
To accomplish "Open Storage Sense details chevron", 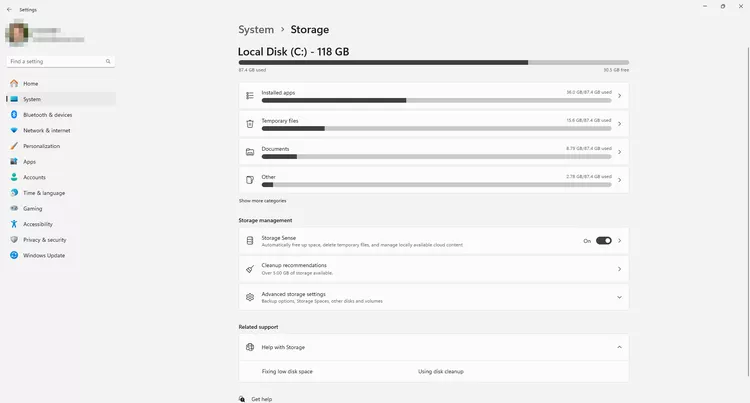I will (x=619, y=241).
